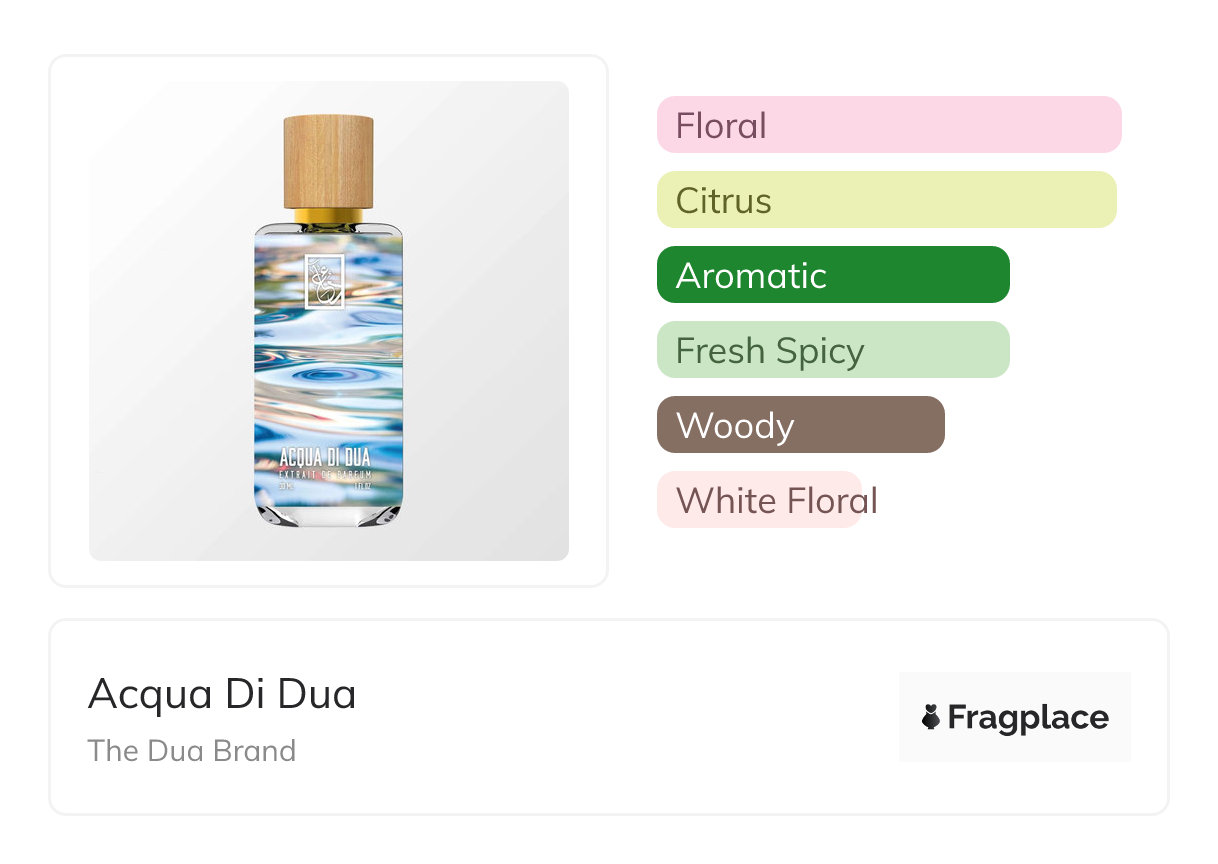1218x864 pixels.
Task: Click the gold collar under the bottle cap
Action: [x=328, y=216]
